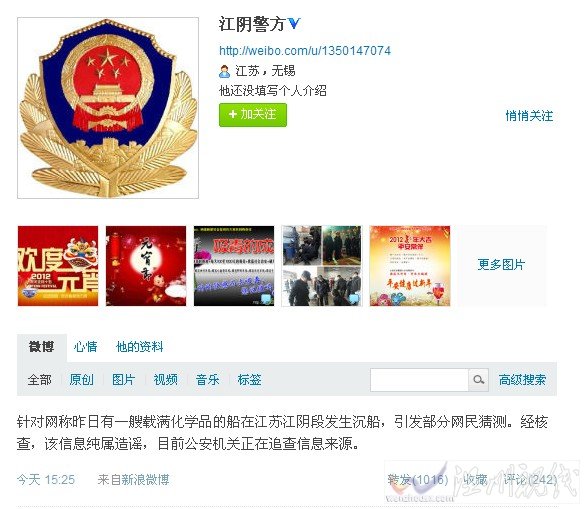This screenshot has width=585, height=509.
Task: Open the police badge profile avatar
Action: click(x=108, y=108)
